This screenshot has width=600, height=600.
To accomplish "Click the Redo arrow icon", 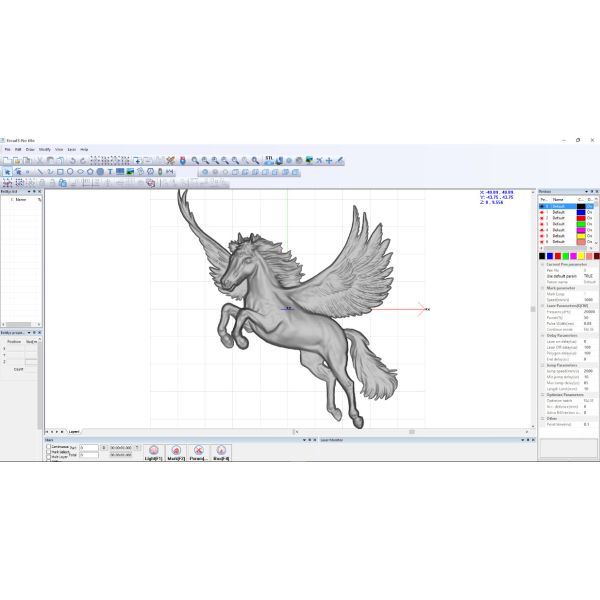I will (x=83, y=161).
